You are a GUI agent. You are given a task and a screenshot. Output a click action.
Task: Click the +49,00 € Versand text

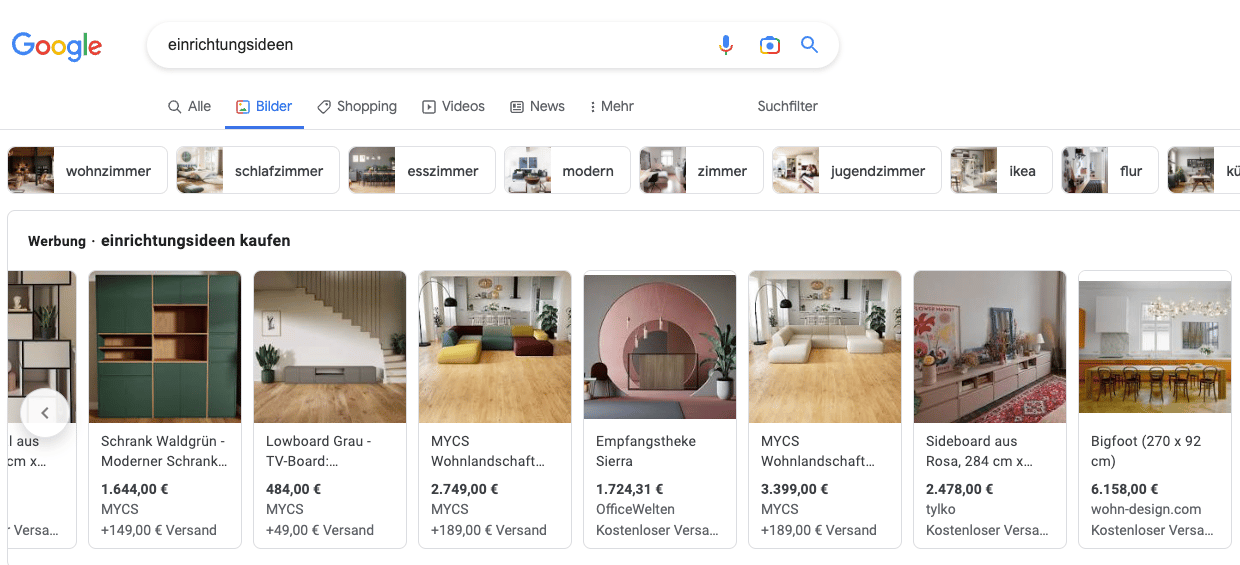point(320,530)
